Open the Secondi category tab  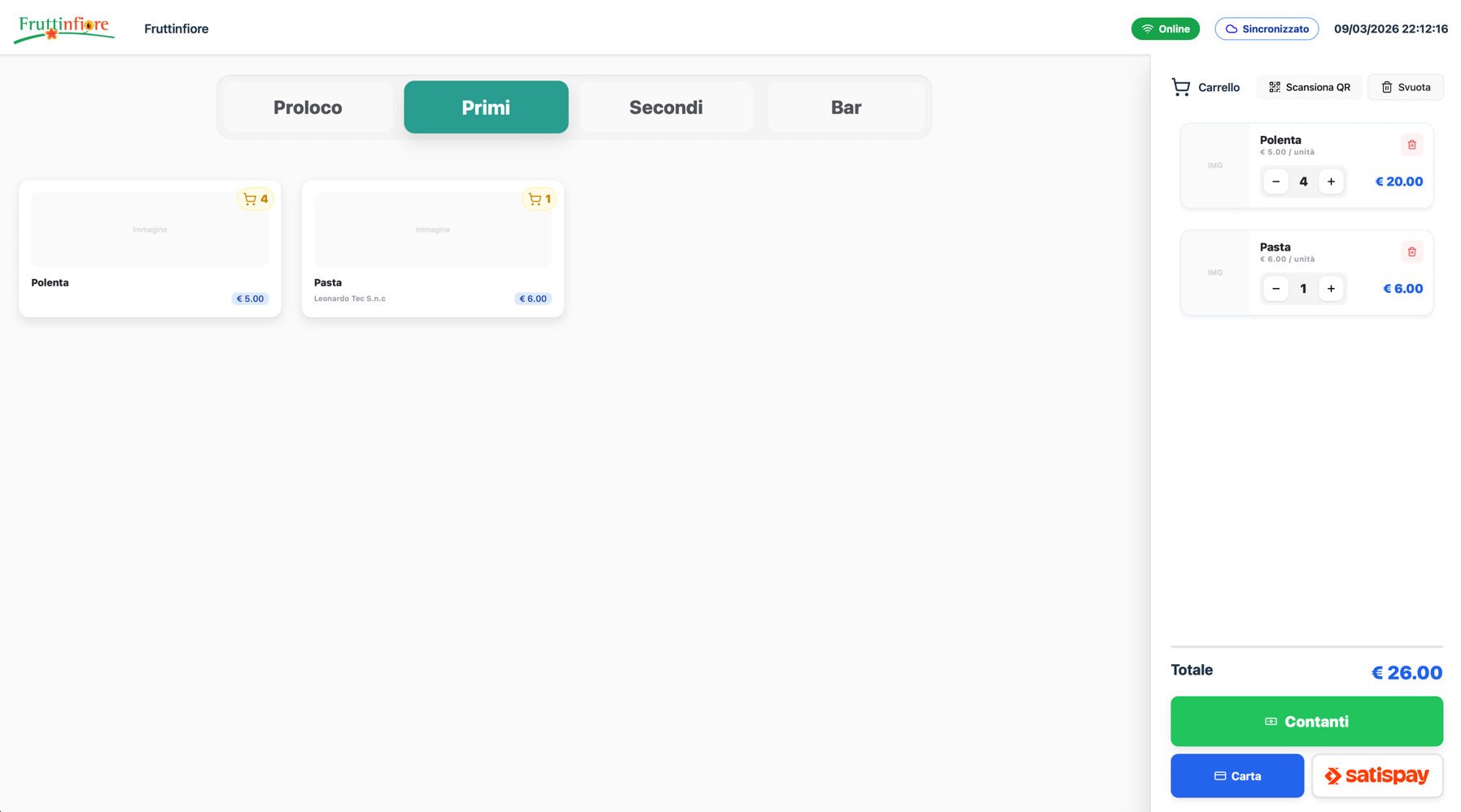666,107
